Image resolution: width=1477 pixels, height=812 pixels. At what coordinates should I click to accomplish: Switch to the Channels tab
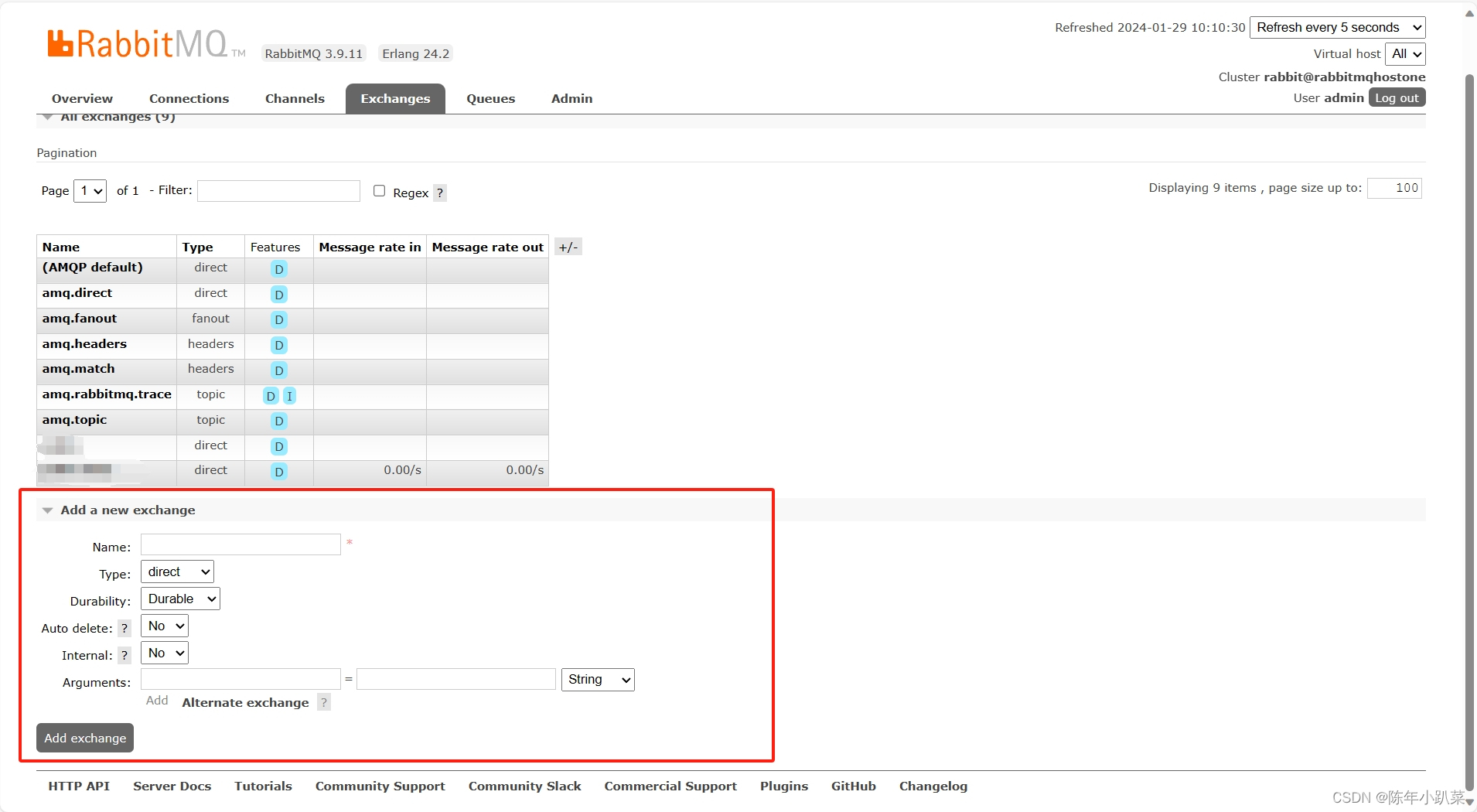(295, 98)
